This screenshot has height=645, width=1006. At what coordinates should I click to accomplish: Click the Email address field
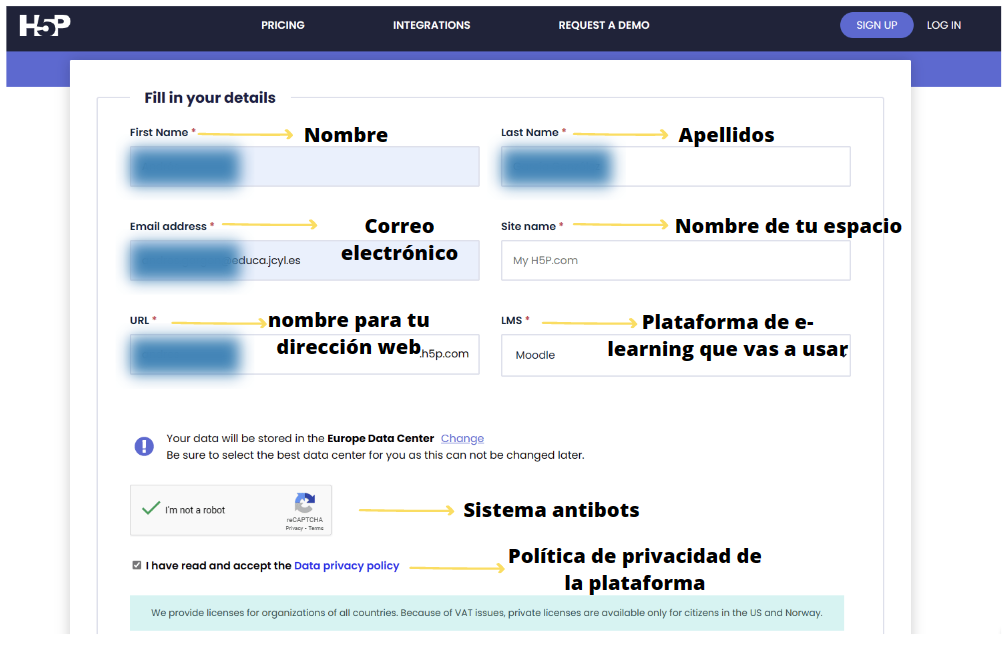pyautogui.click(x=304, y=260)
